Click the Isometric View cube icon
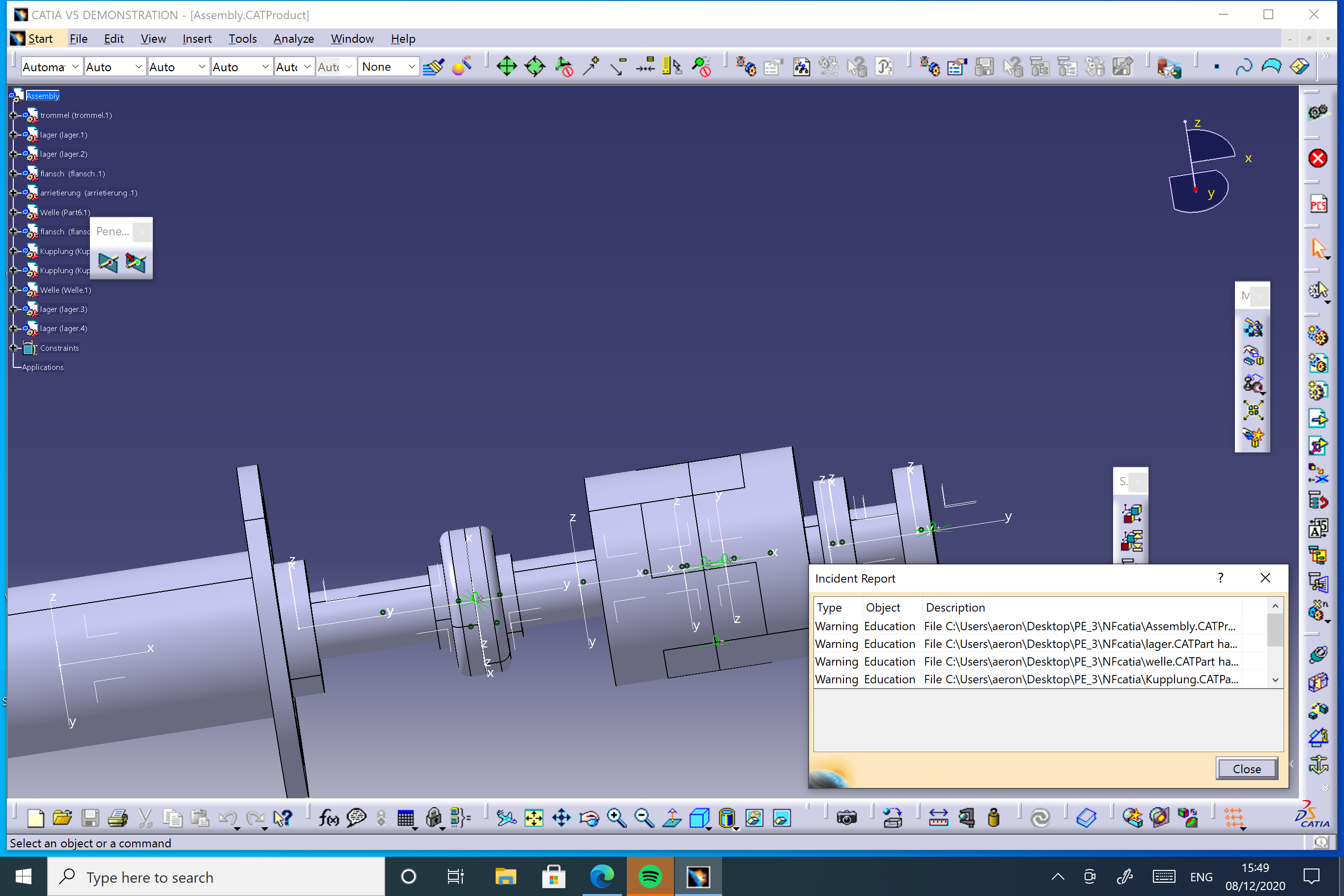The width and height of the screenshot is (1344, 896). [700, 818]
